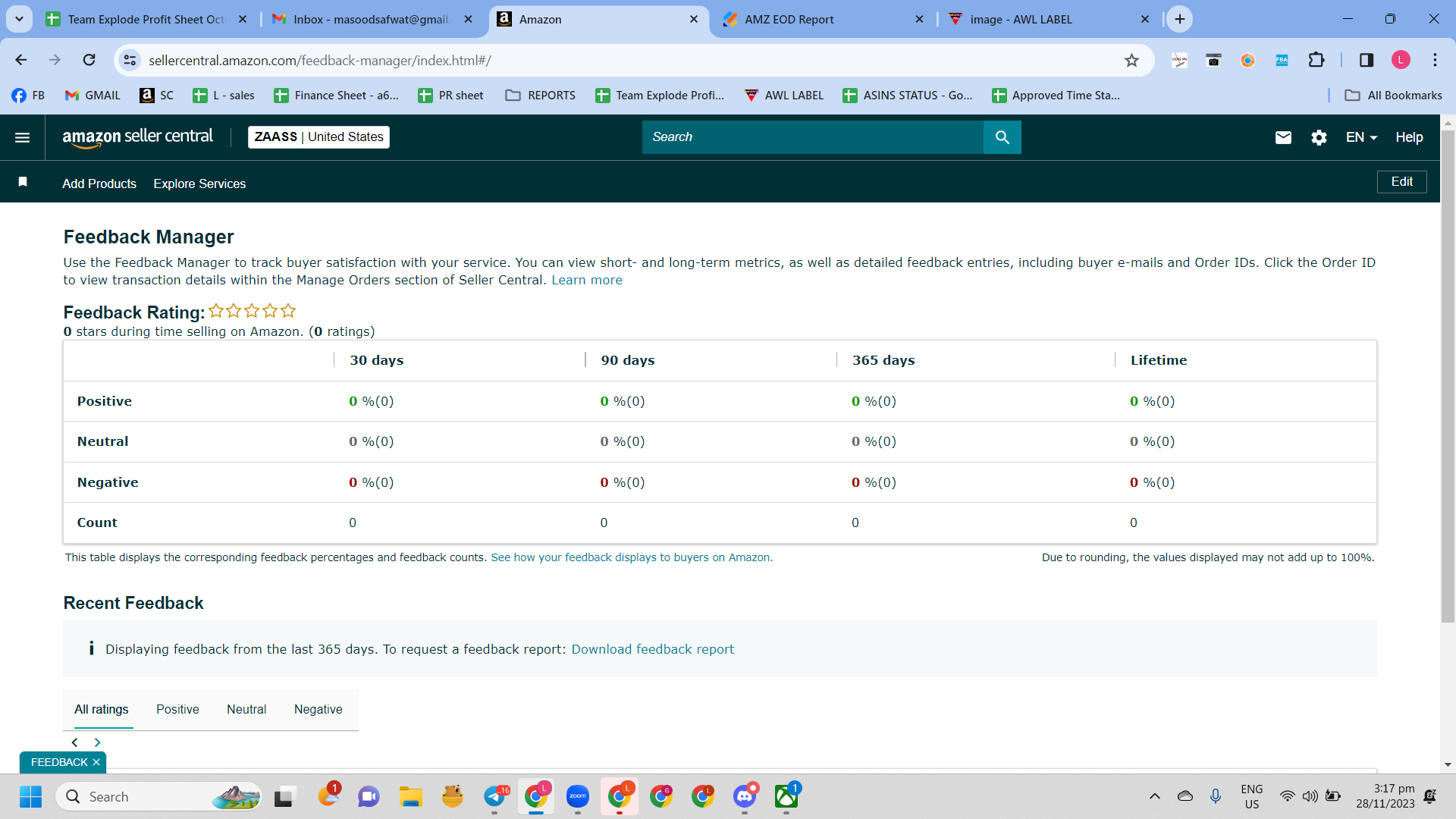
Task: Select the Negative ratings tab
Action: [318, 710]
